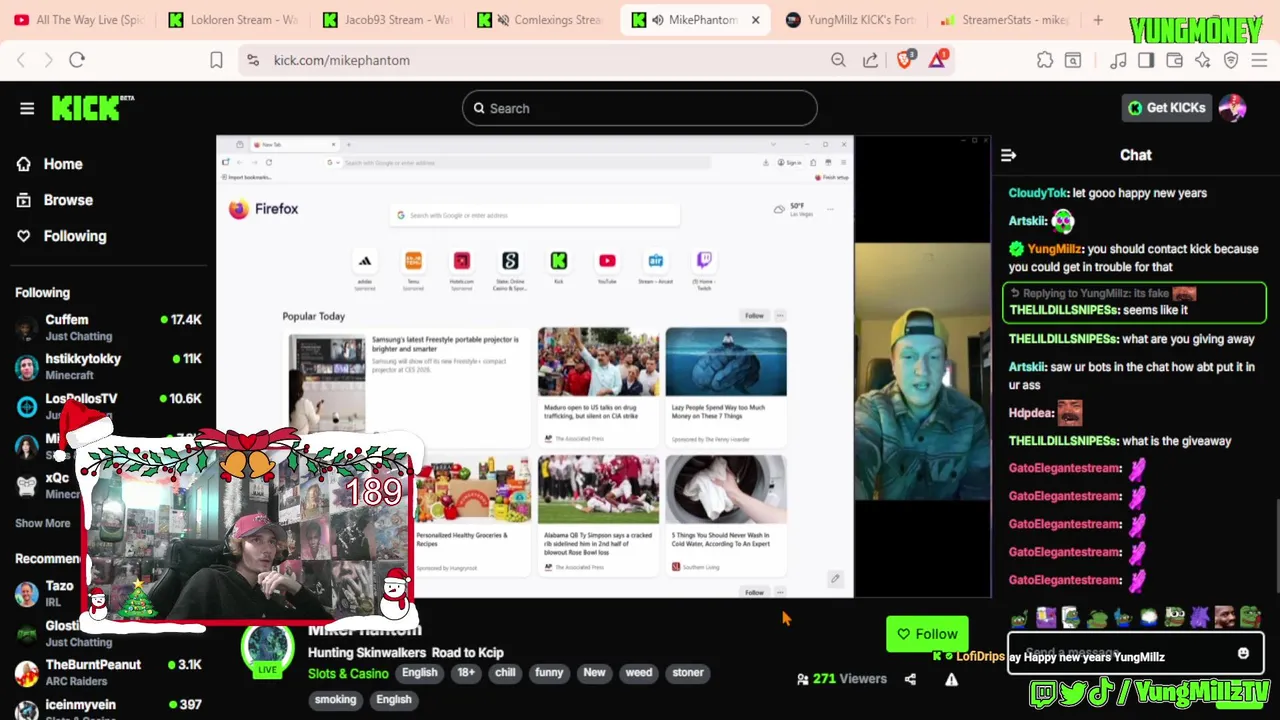The width and height of the screenshot is (1280, 720).
Task: Switch to the Lokloren Stream tab
Action: (233, 20)
